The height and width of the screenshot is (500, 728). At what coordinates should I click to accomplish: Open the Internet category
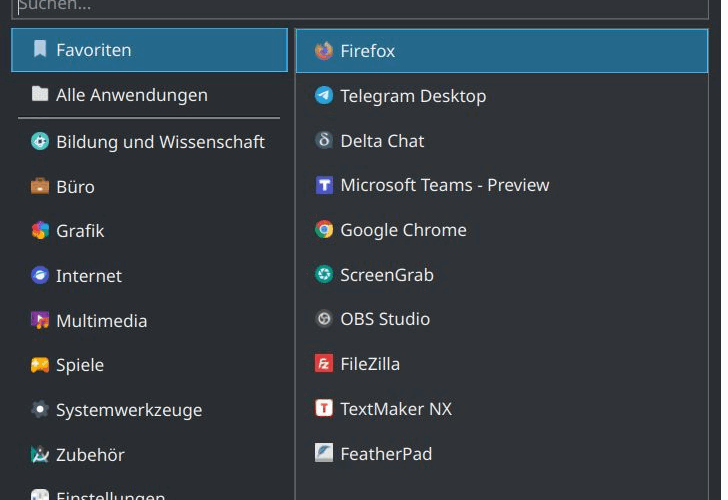(150, 276)
